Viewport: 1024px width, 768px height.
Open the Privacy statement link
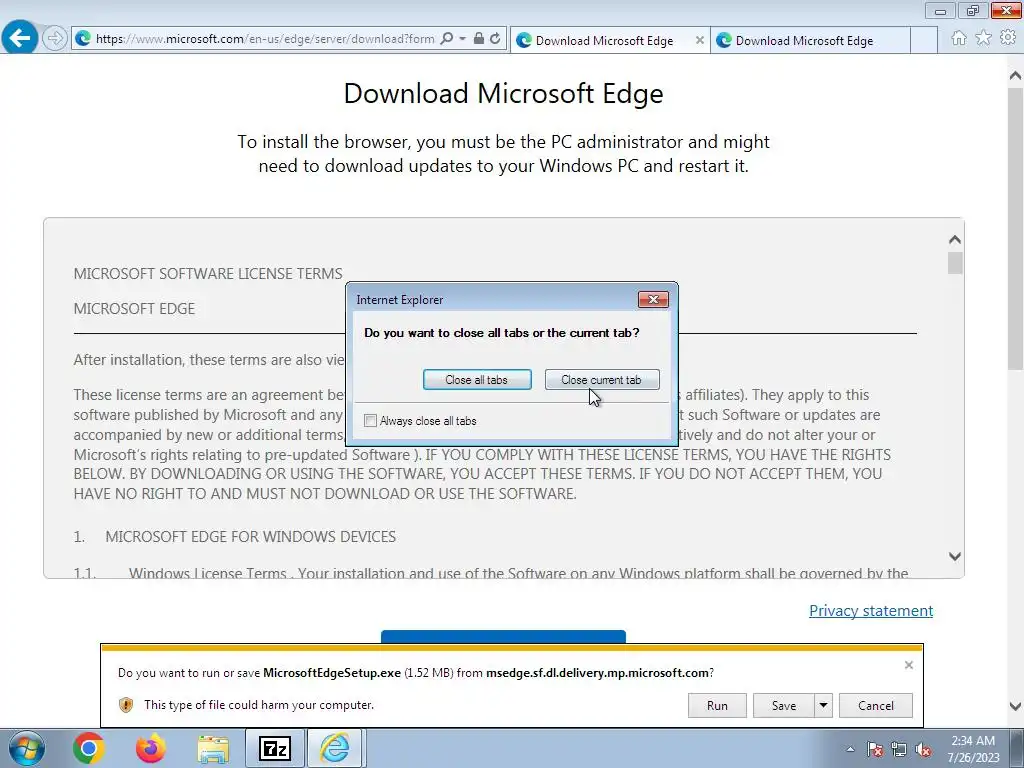(871, 611)
